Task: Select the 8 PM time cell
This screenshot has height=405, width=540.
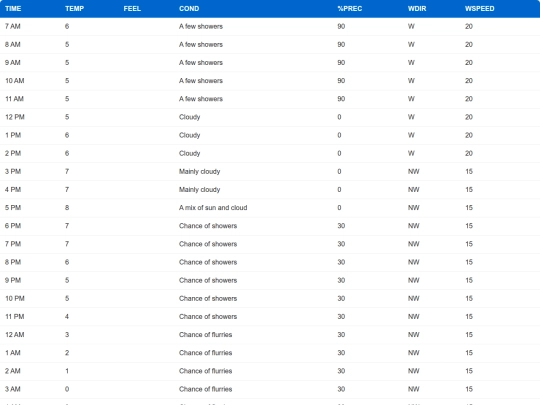Action: point(13,262)
